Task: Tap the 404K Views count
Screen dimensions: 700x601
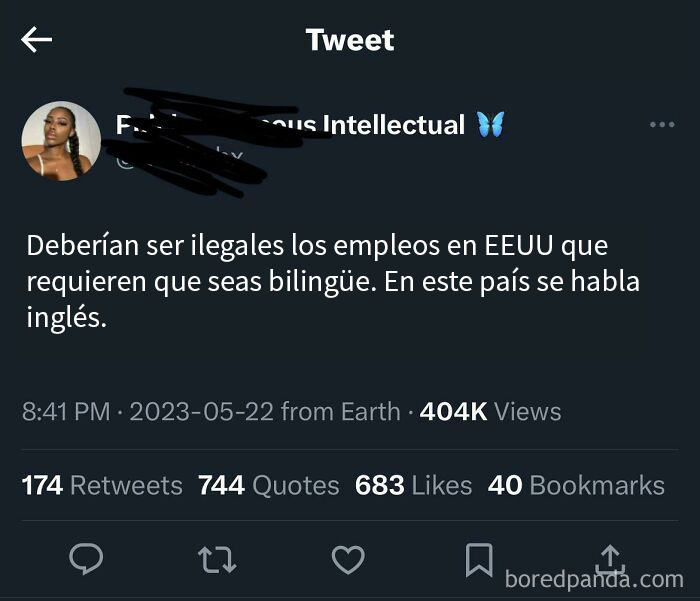Action: coord(490,411)
